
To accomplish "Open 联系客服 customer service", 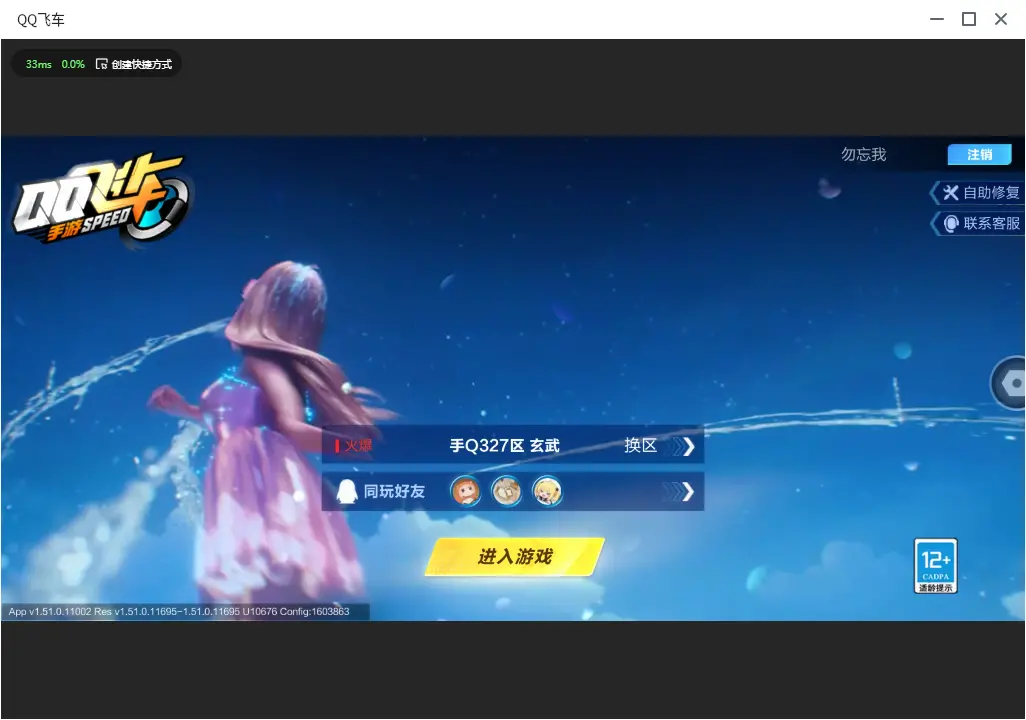I will tap(979, 223).
